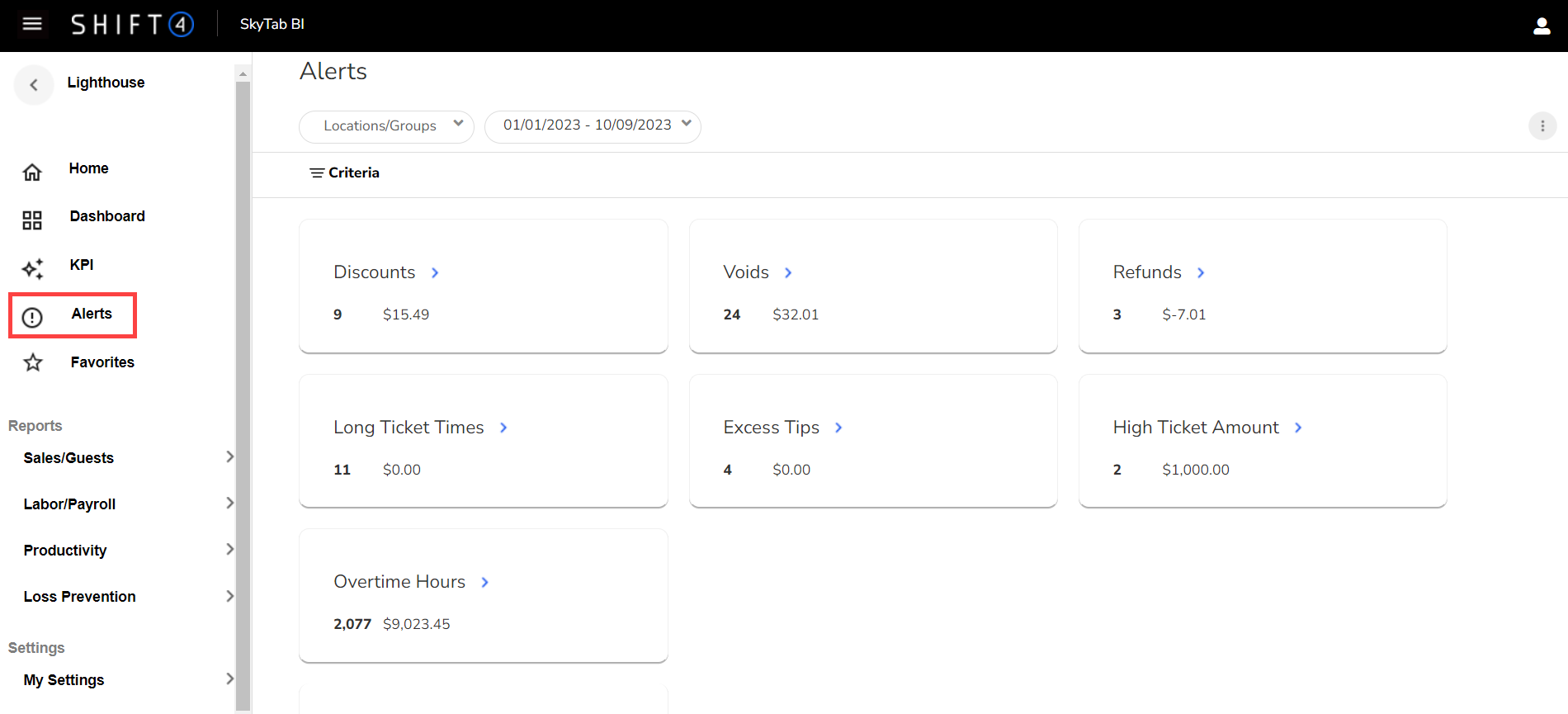Open the hamburger menu icon
1568x714 pixels.
pos(32,24)
